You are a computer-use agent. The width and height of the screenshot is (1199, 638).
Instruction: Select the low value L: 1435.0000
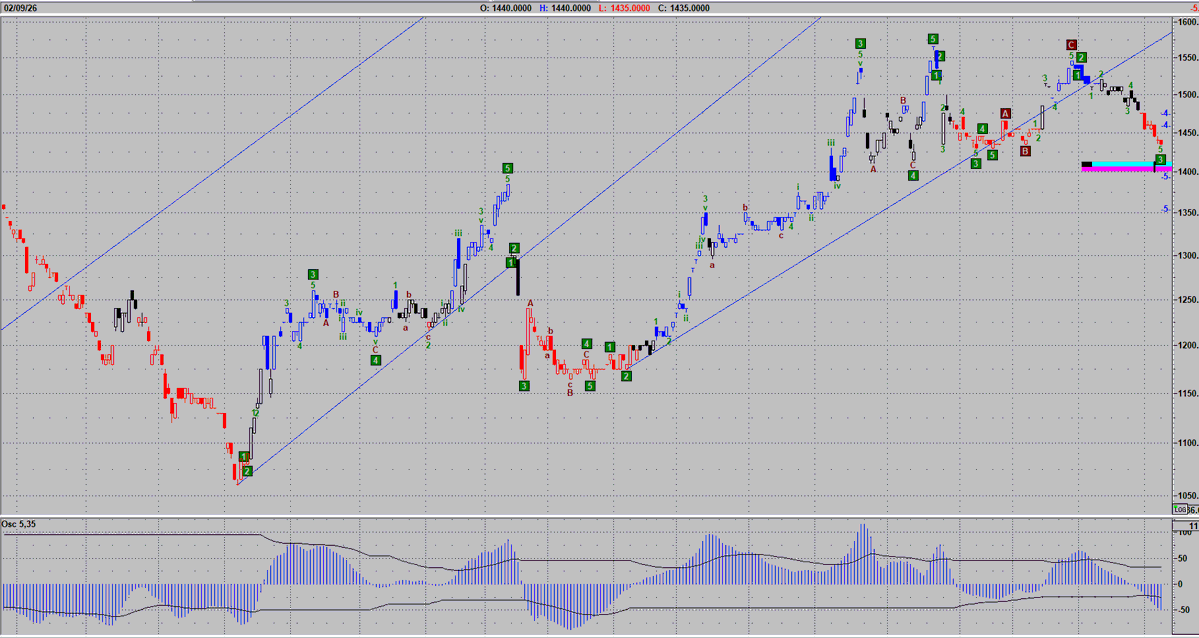click(x=624, y=8)
